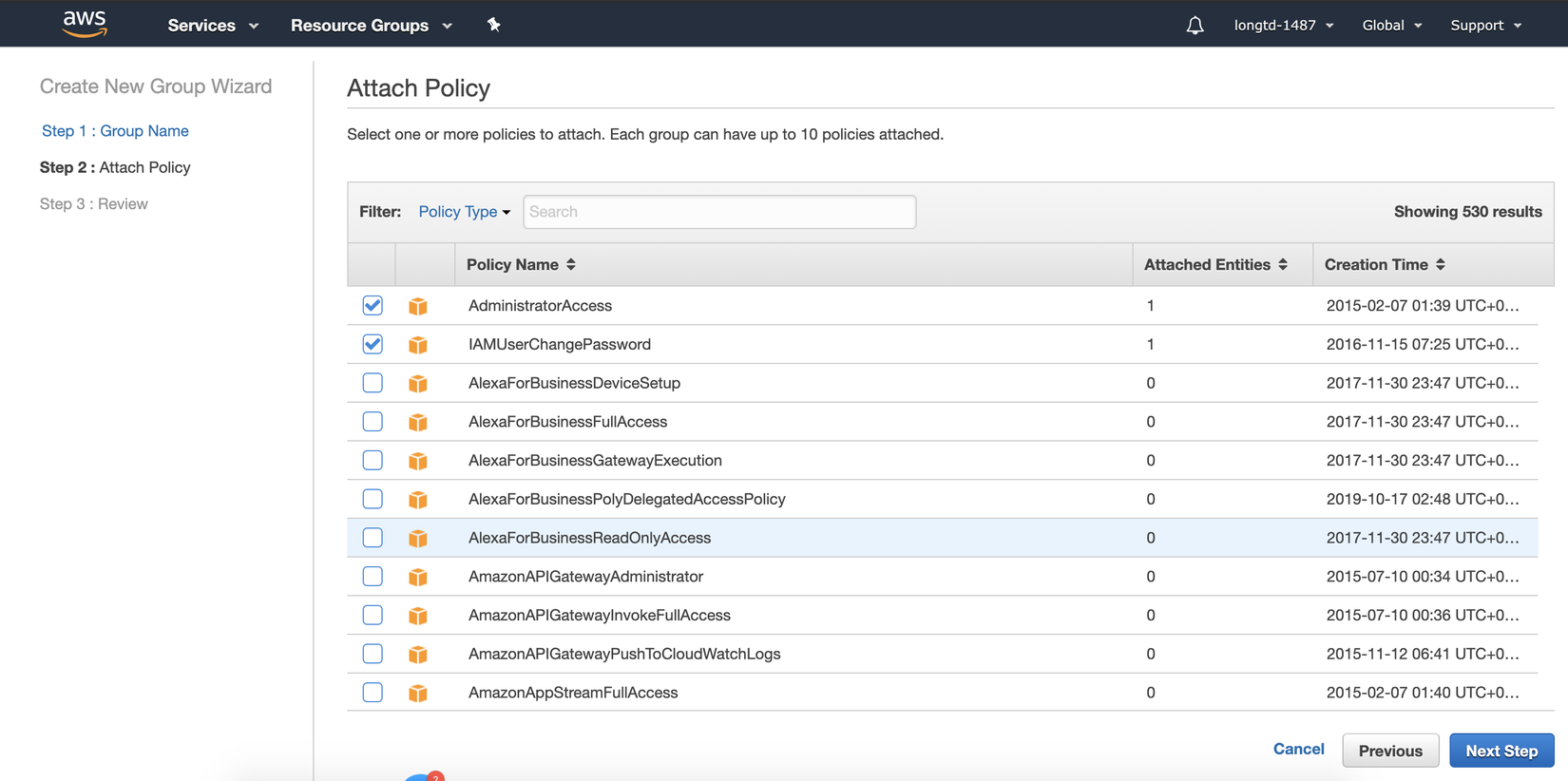Image resolution: width=1568 pixels, height=781 pixels.
Task: Open the Global region dropdown
Action: click(x=1391, y=26)
